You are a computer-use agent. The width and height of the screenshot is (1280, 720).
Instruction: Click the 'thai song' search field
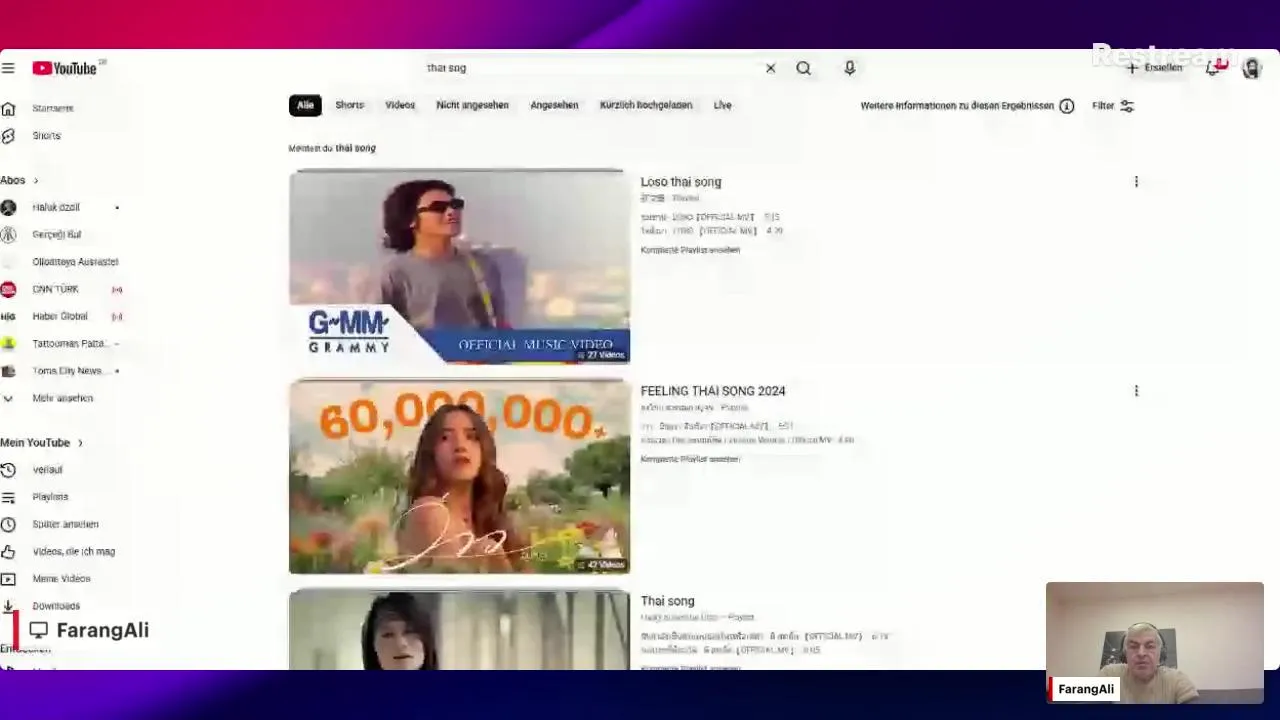(590, 68)
